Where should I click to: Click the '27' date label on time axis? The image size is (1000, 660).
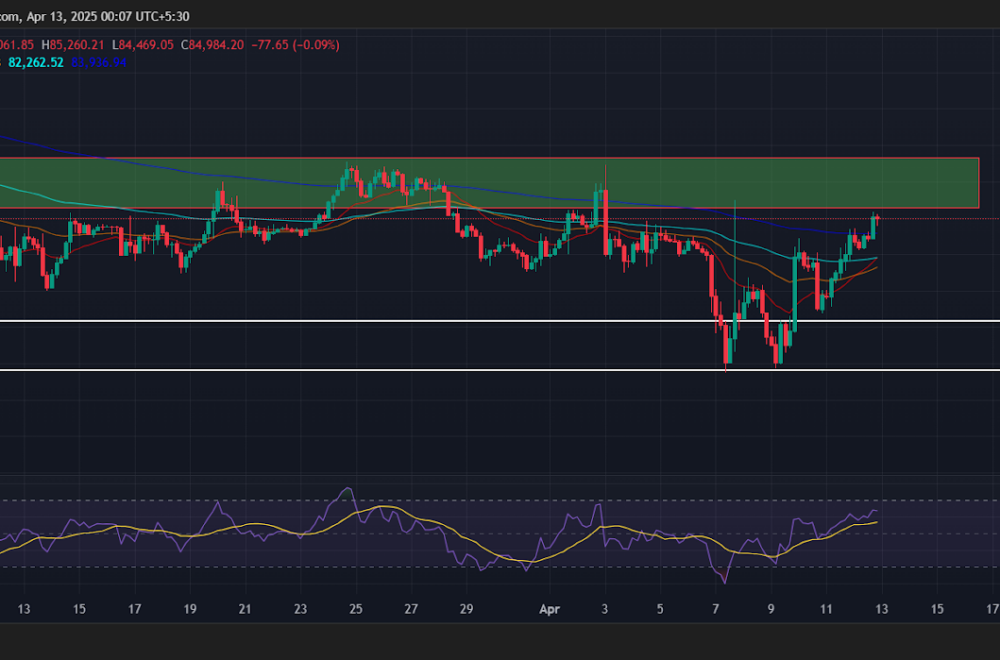411,610
